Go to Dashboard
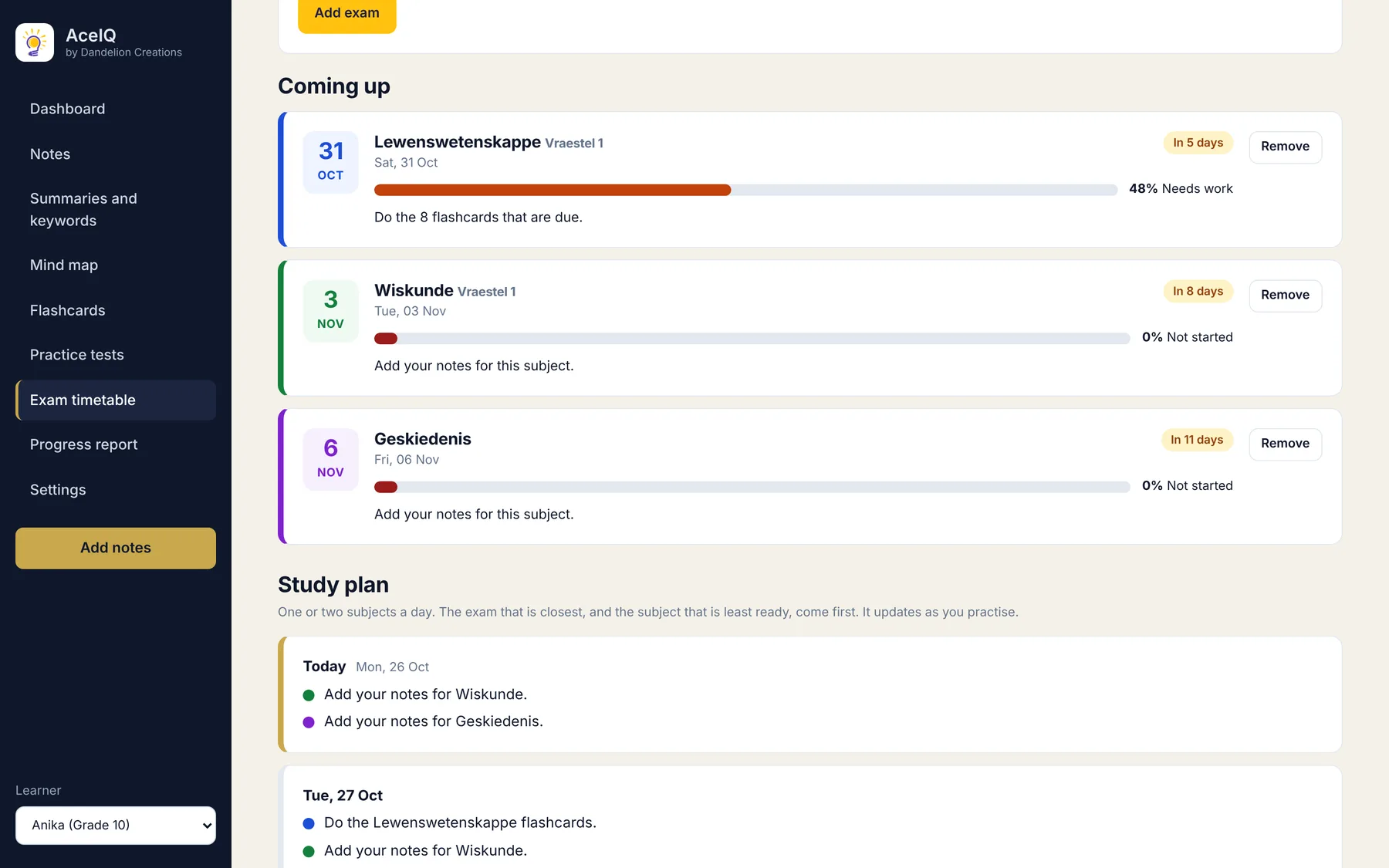The width and height of the screenshot is (1389, 868). 116,109
